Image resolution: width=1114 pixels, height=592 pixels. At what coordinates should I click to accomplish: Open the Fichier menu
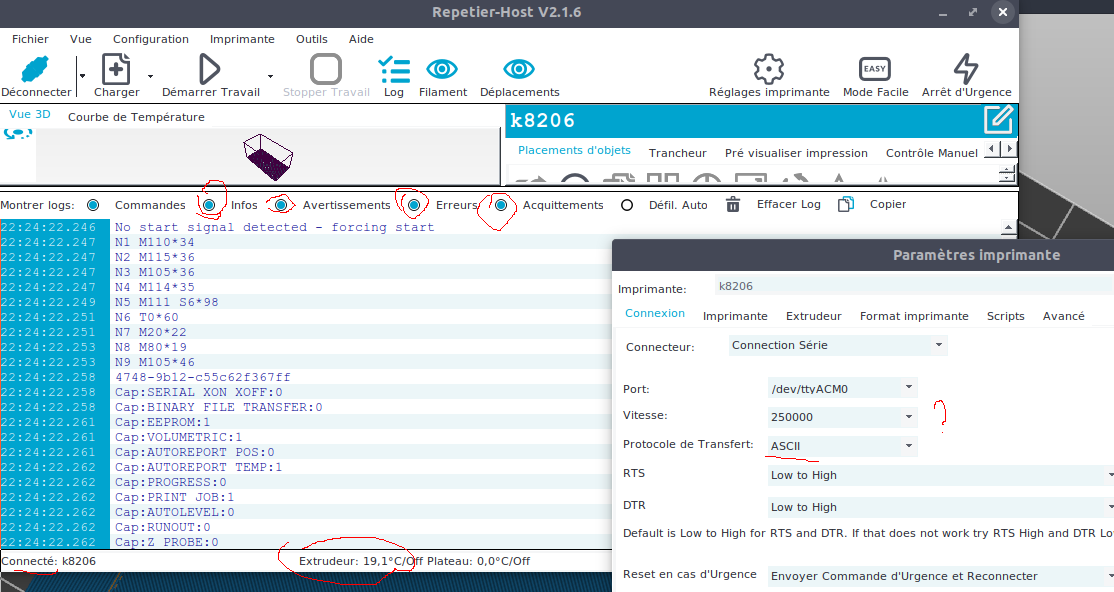tap(30, 39)
